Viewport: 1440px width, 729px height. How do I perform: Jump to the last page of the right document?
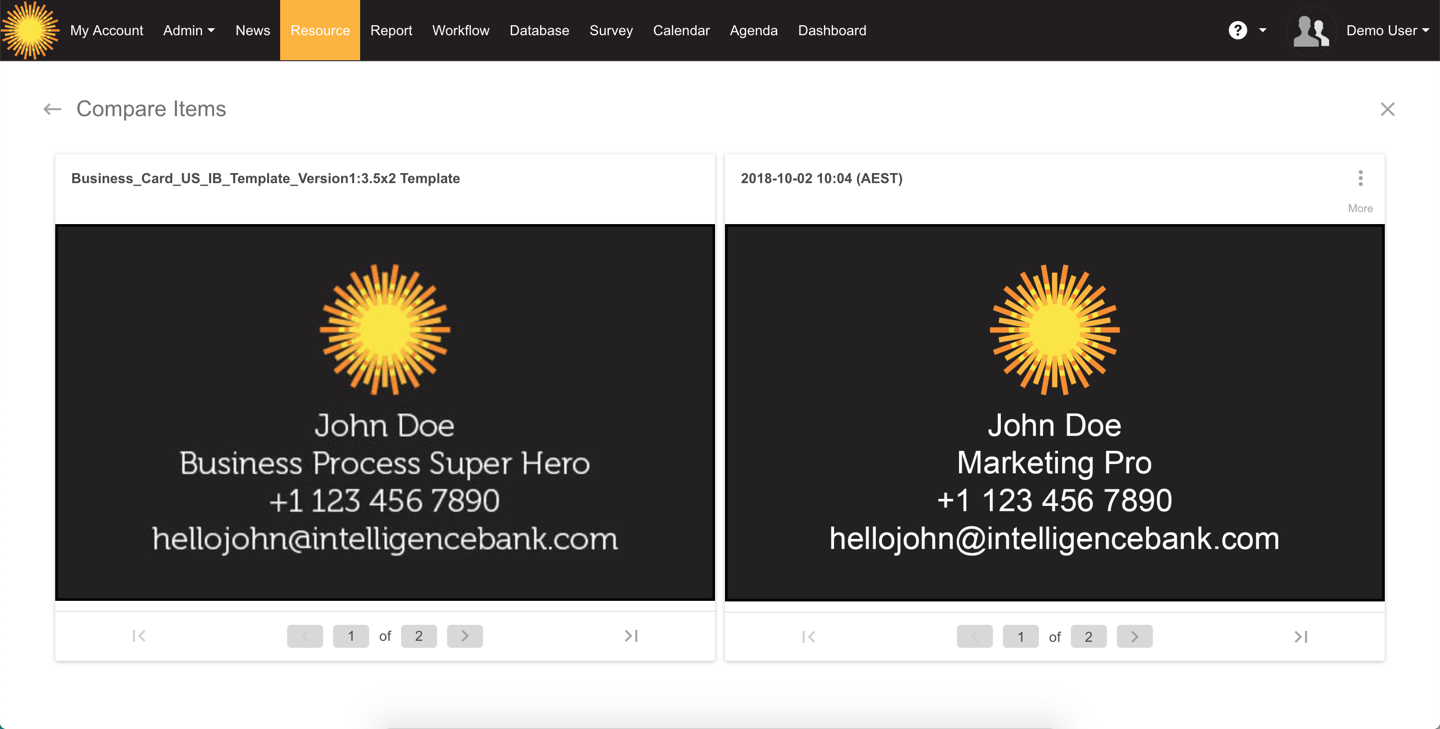[x=1301, y=635]
